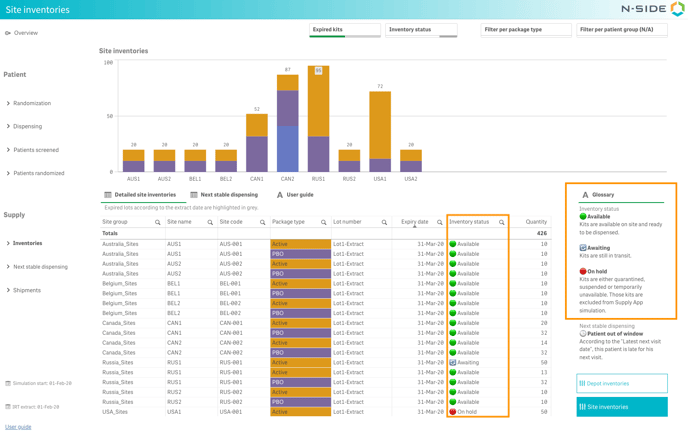Screen dimensions: 688x433
Task: Click the N-SIDE logo
Action: [x=651, y=9]
